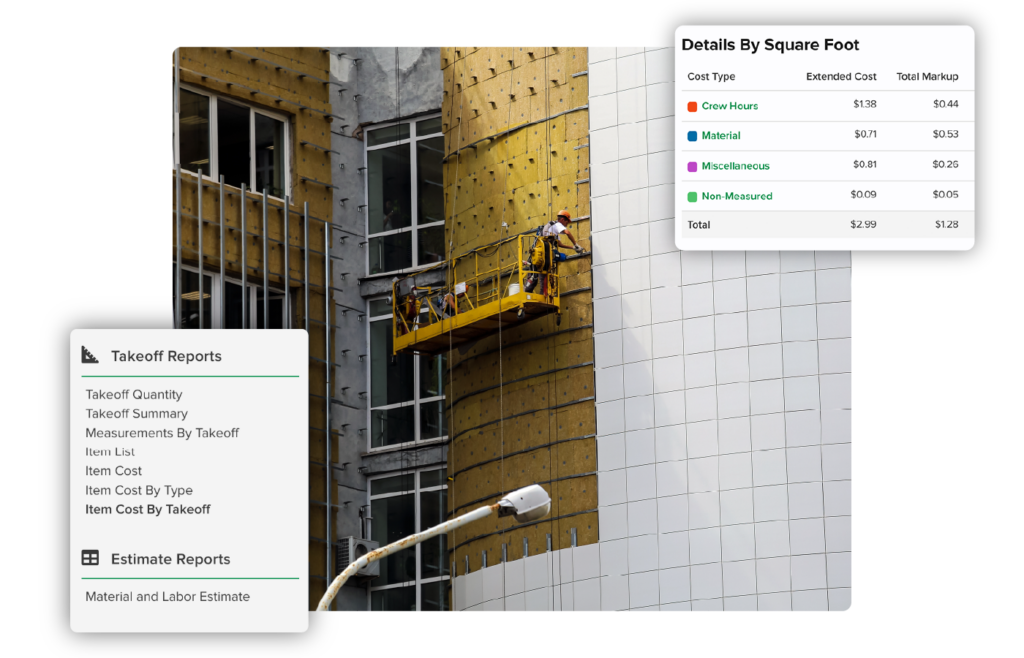
Task: Open the Crew Hours cost type link
Action: [x=729, y=106]
